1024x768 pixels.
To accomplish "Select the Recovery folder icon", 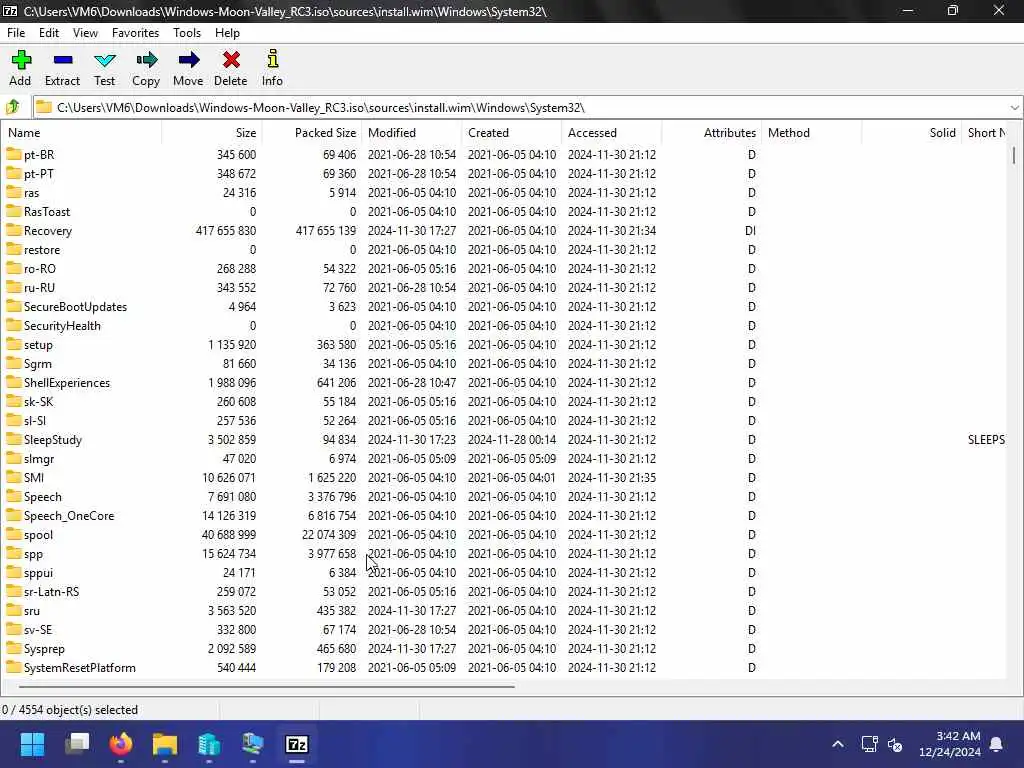I will pyautogui.click(x=14, y=230).
